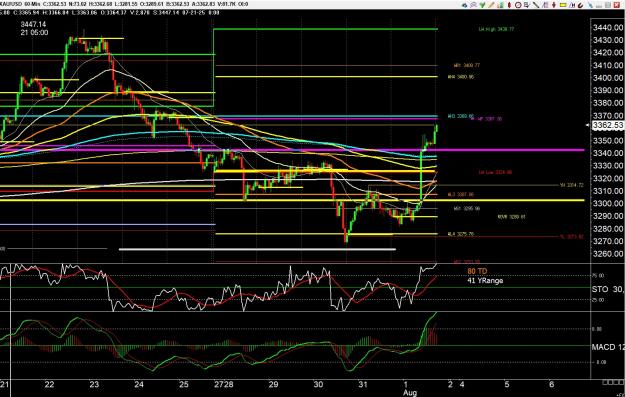
Task: Click the 3300.00 price axis label
Action: click(608, 203)
